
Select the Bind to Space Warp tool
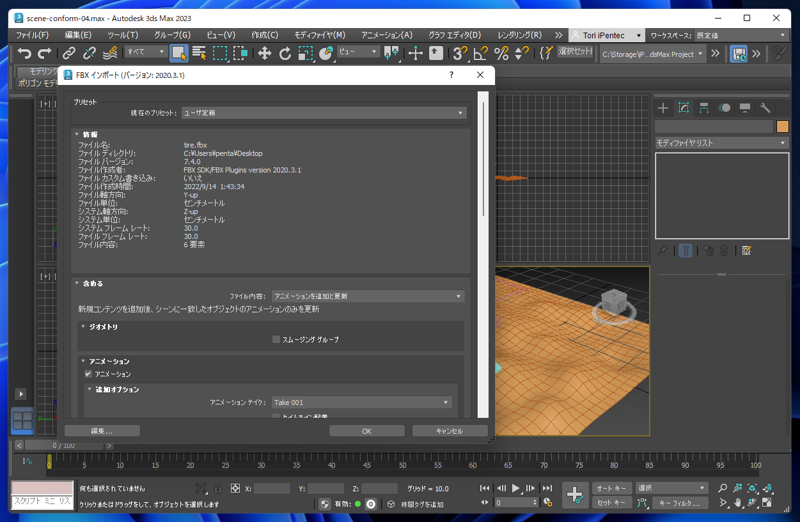(110, 53)
